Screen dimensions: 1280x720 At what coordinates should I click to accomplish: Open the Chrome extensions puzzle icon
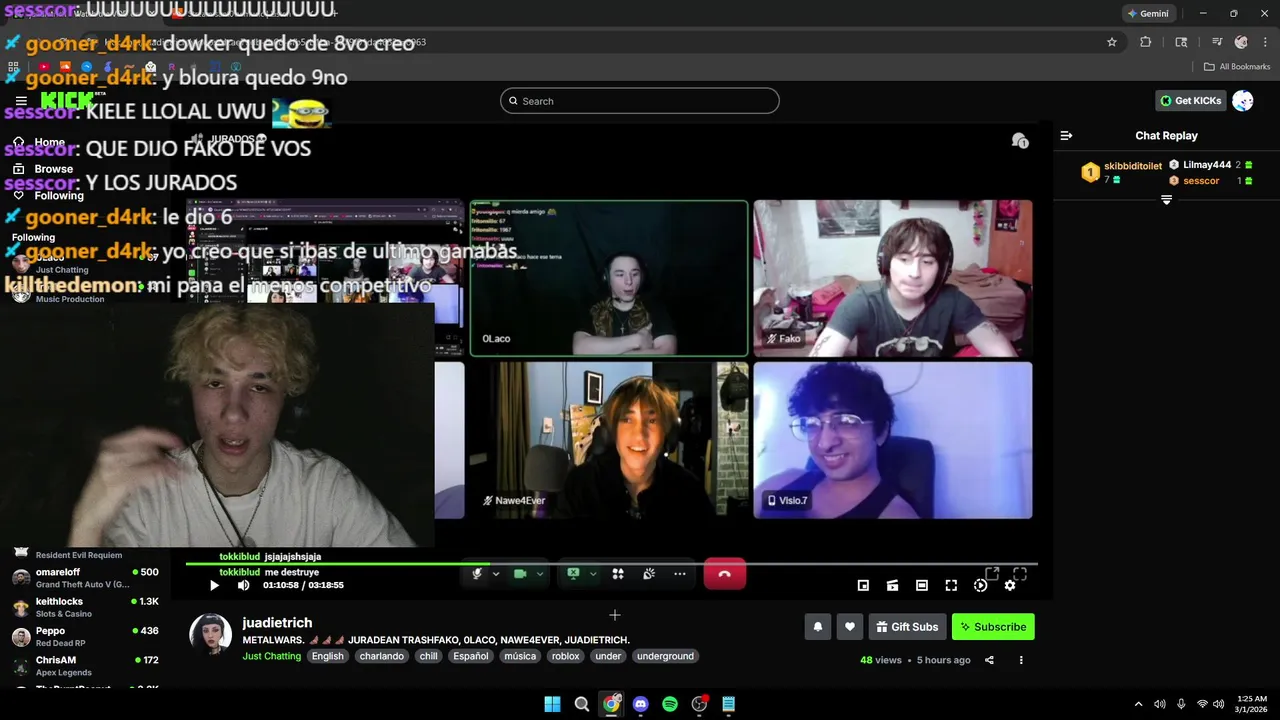click(x=1146, y=42)
